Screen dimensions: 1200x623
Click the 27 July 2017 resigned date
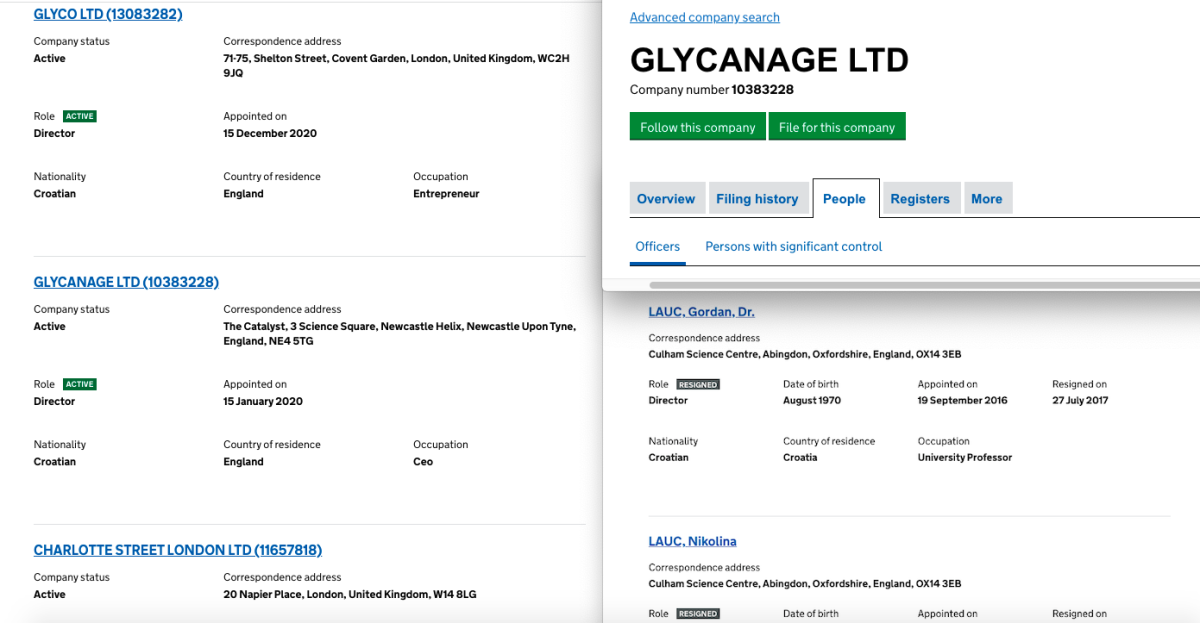1080,400
